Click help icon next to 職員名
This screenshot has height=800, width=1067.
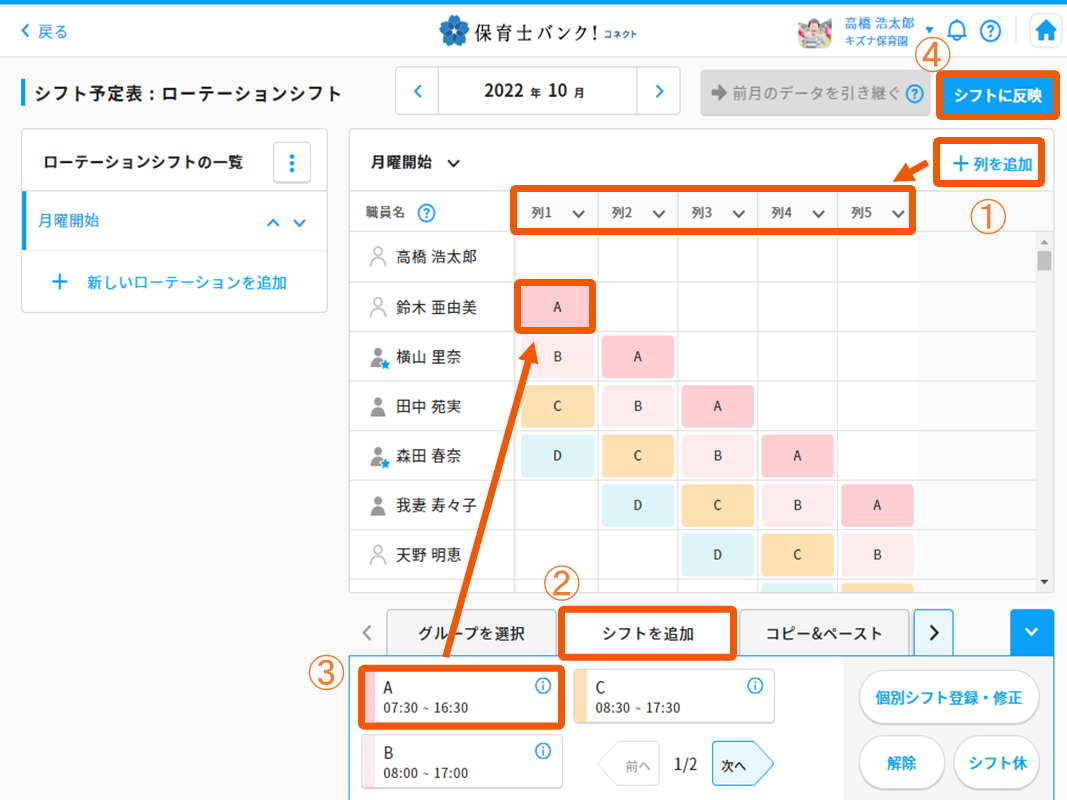click(426, 212)
